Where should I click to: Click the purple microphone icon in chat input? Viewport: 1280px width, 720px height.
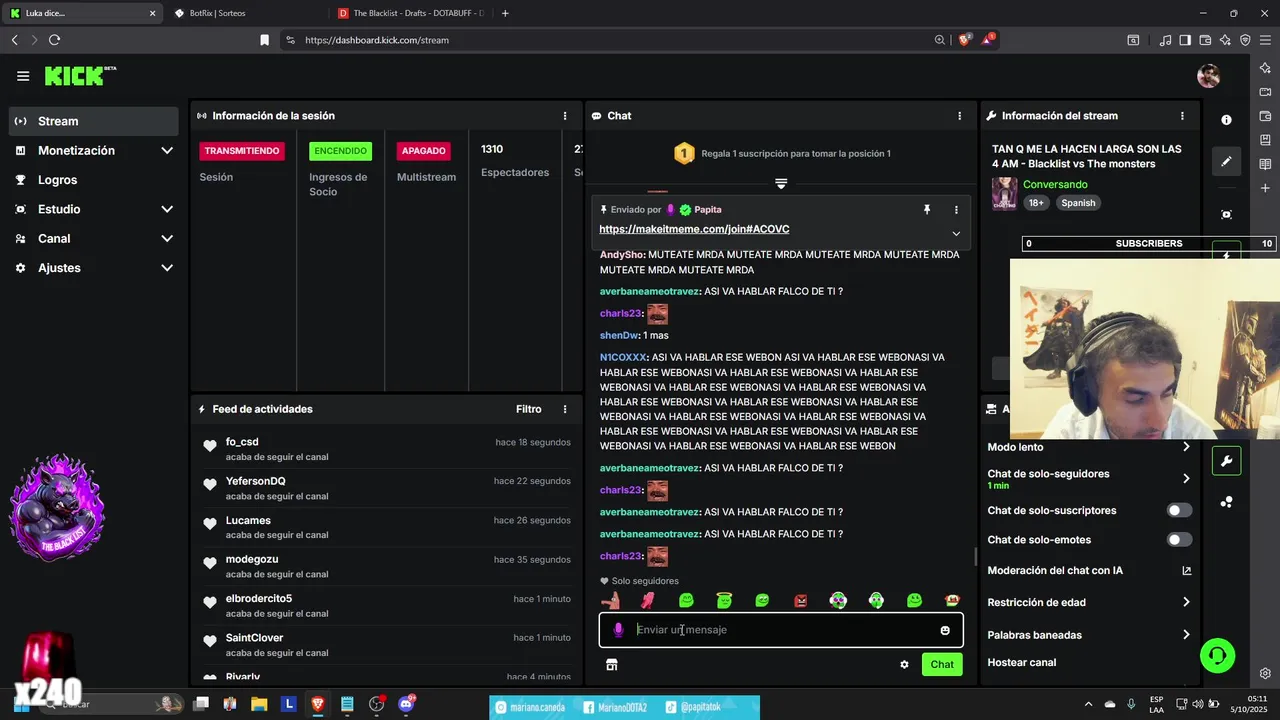pos(618,630)
